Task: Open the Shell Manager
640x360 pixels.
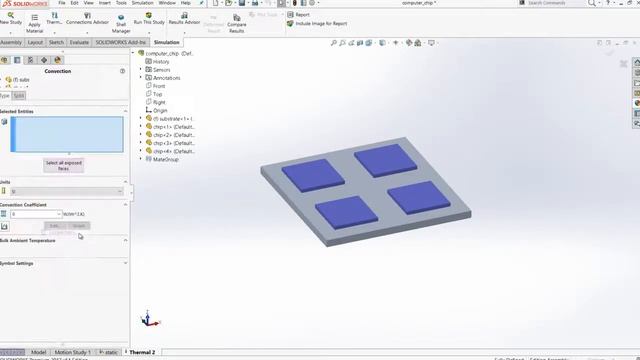Action: tap(121, 23)
